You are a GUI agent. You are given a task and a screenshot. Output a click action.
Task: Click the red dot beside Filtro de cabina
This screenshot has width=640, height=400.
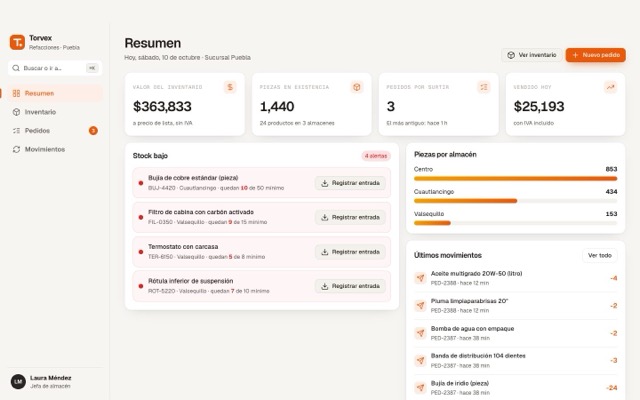coord(141,217)
